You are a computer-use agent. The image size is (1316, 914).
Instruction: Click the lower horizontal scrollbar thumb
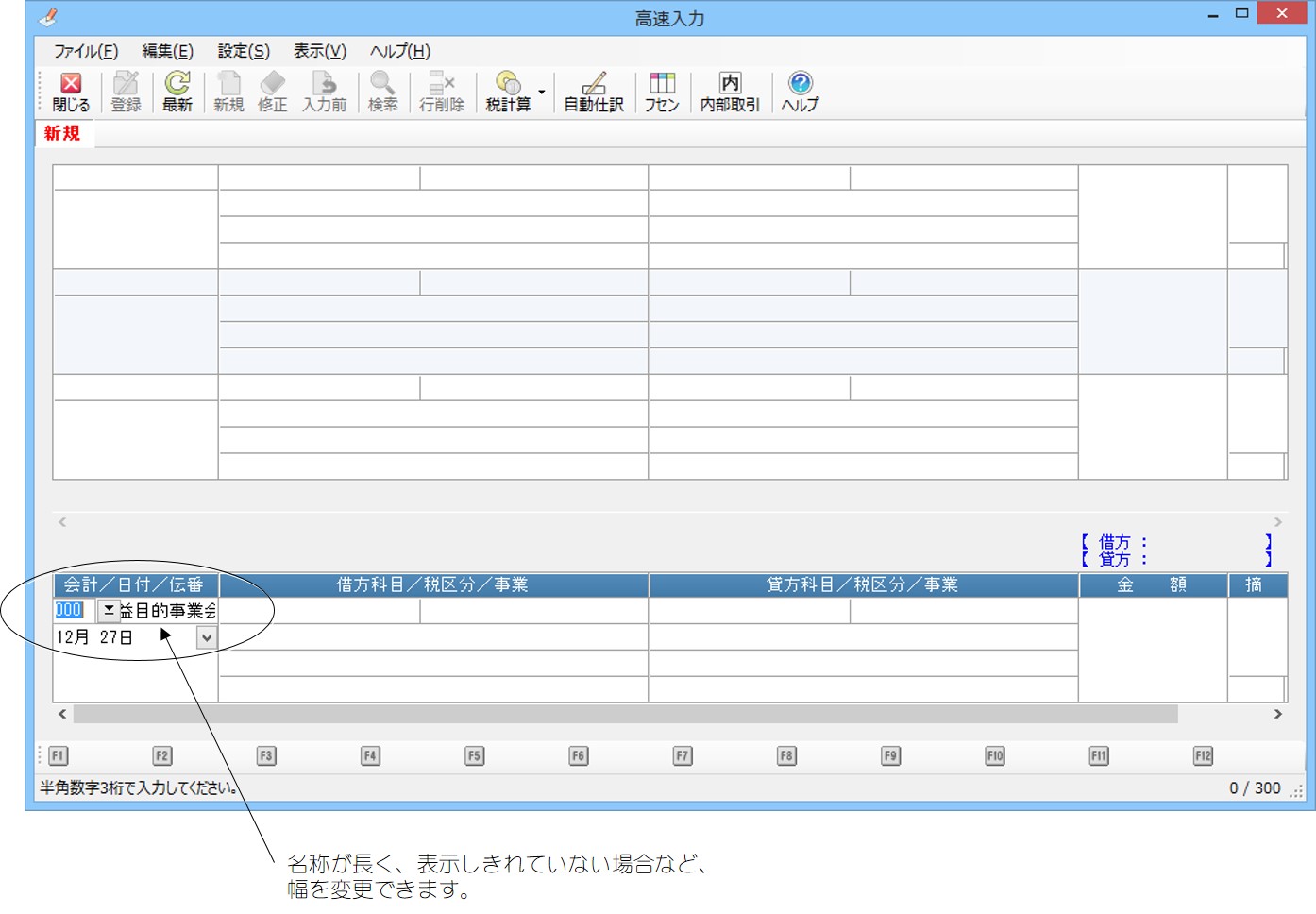[623, 715]
